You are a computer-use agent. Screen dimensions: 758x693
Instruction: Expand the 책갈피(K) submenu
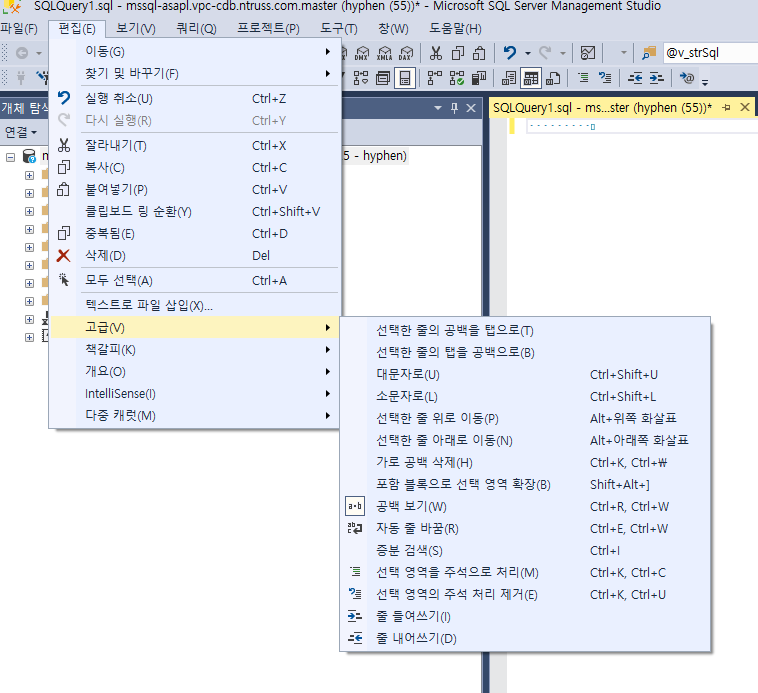pos(195,349)
